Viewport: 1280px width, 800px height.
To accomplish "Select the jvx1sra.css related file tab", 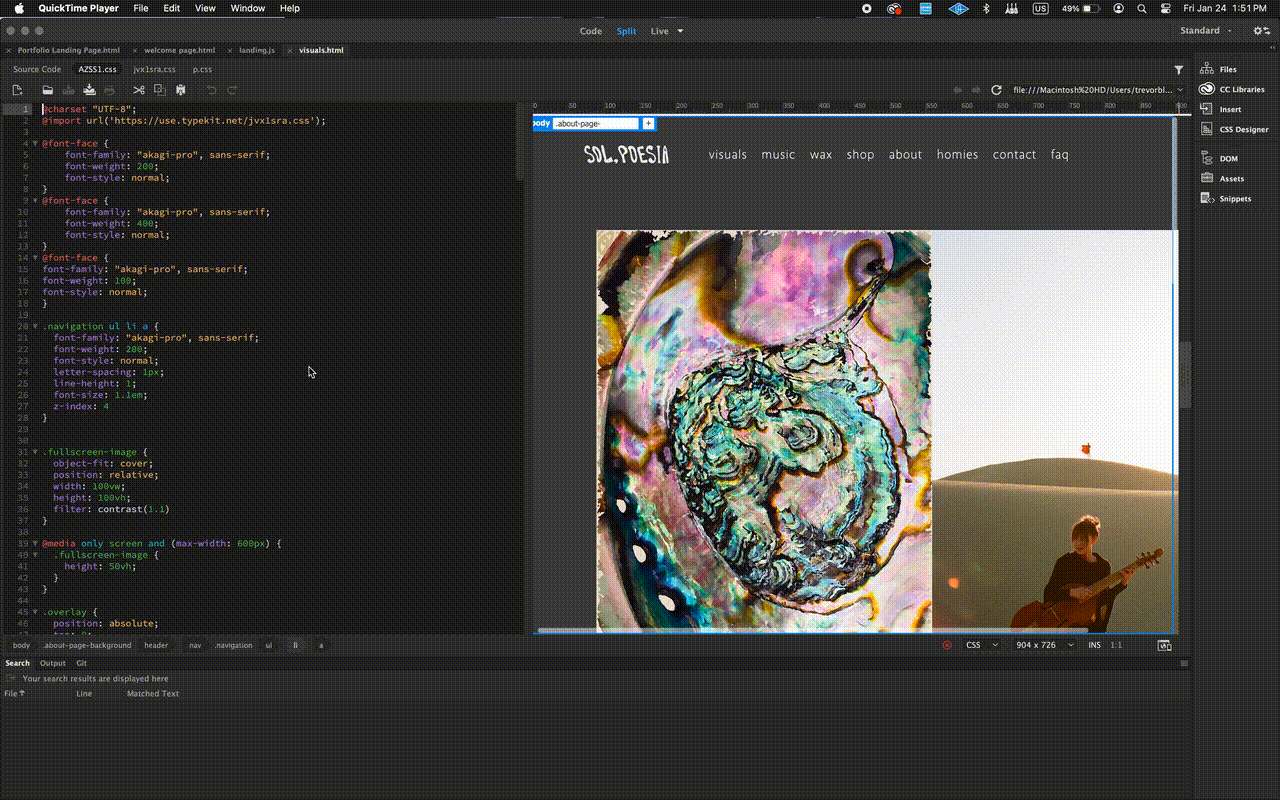I will pyautogui.click(x=154, y=69).
